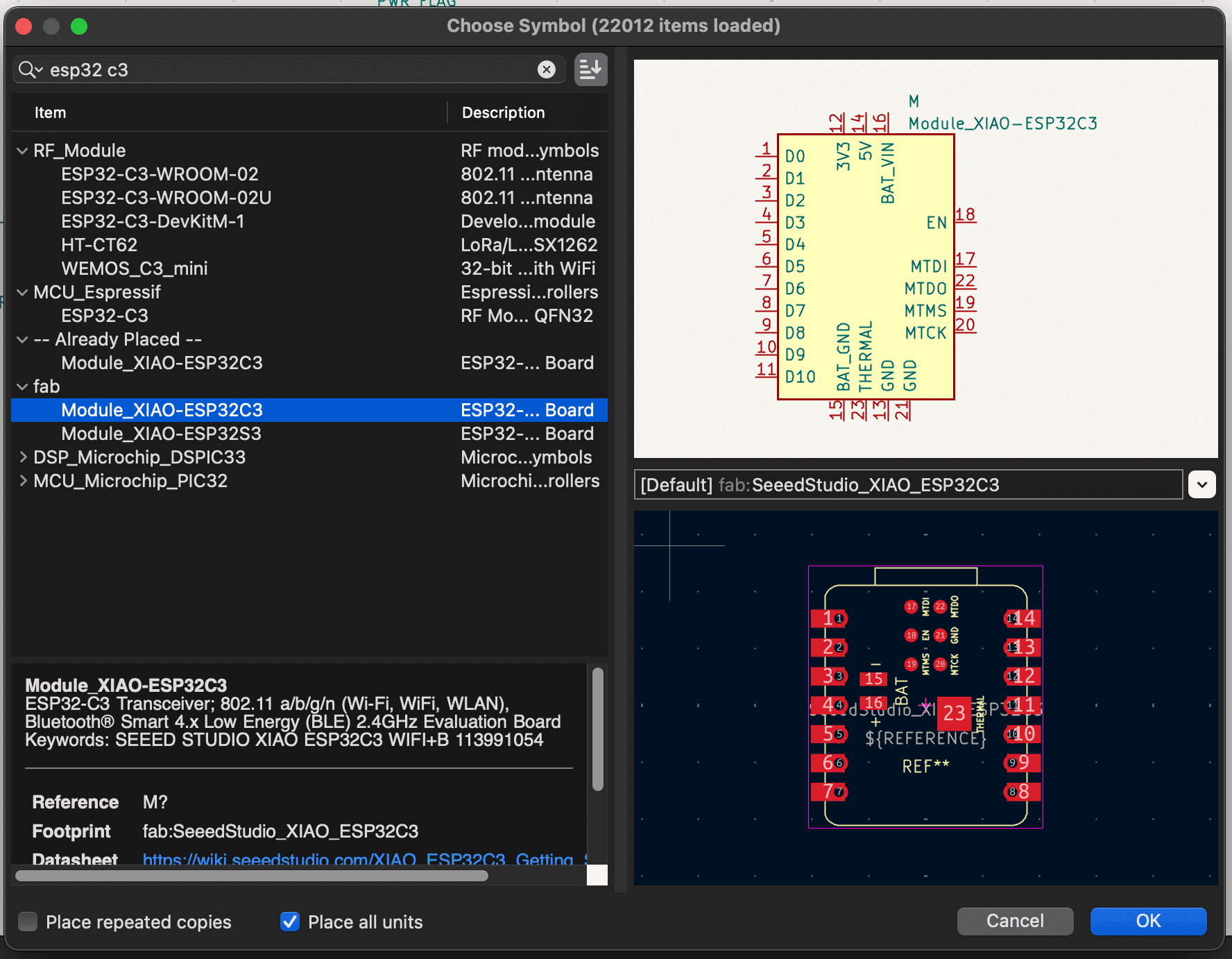The height and width of the screenshot is (959, 1232).
Task: Confirm selection with OK
Action: click(x=1148, y=921)
